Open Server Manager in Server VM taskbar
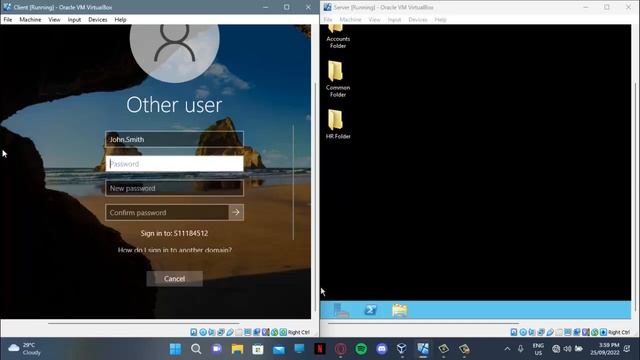The image size is (640, 360). pyautogui.click(x=341, y=310)
